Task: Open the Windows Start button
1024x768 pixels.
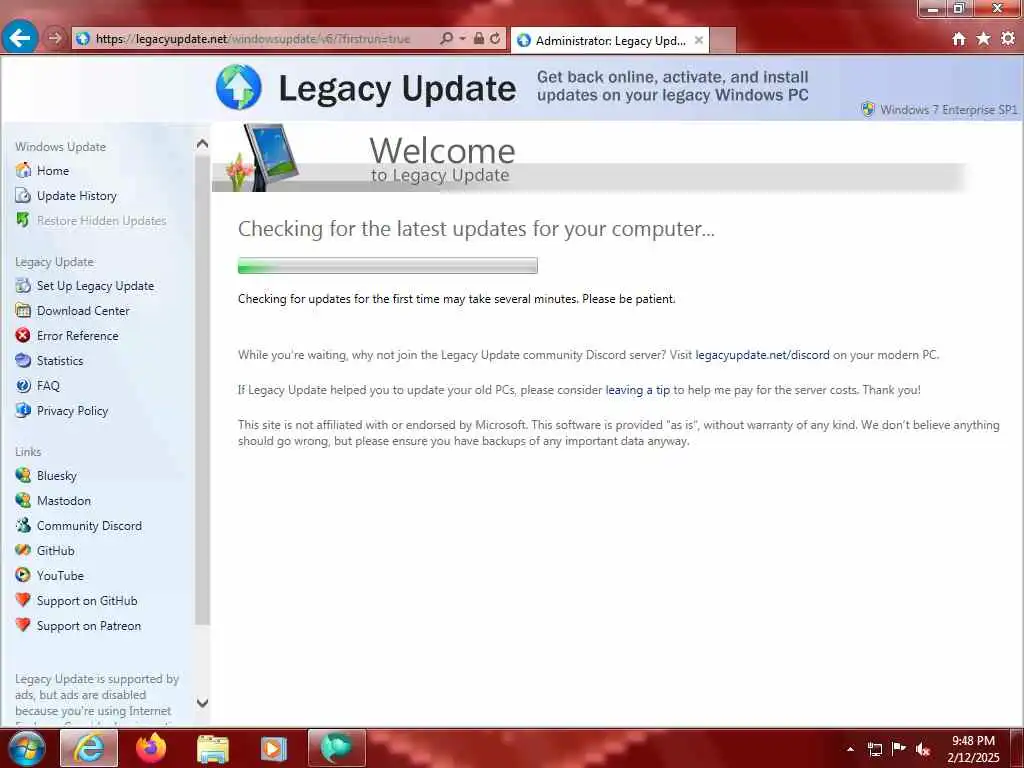Action: pos(26,748)
